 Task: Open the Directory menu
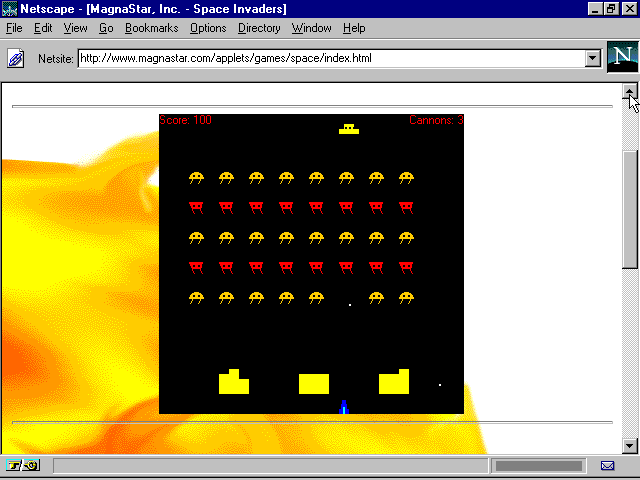[x=259, y=28]
